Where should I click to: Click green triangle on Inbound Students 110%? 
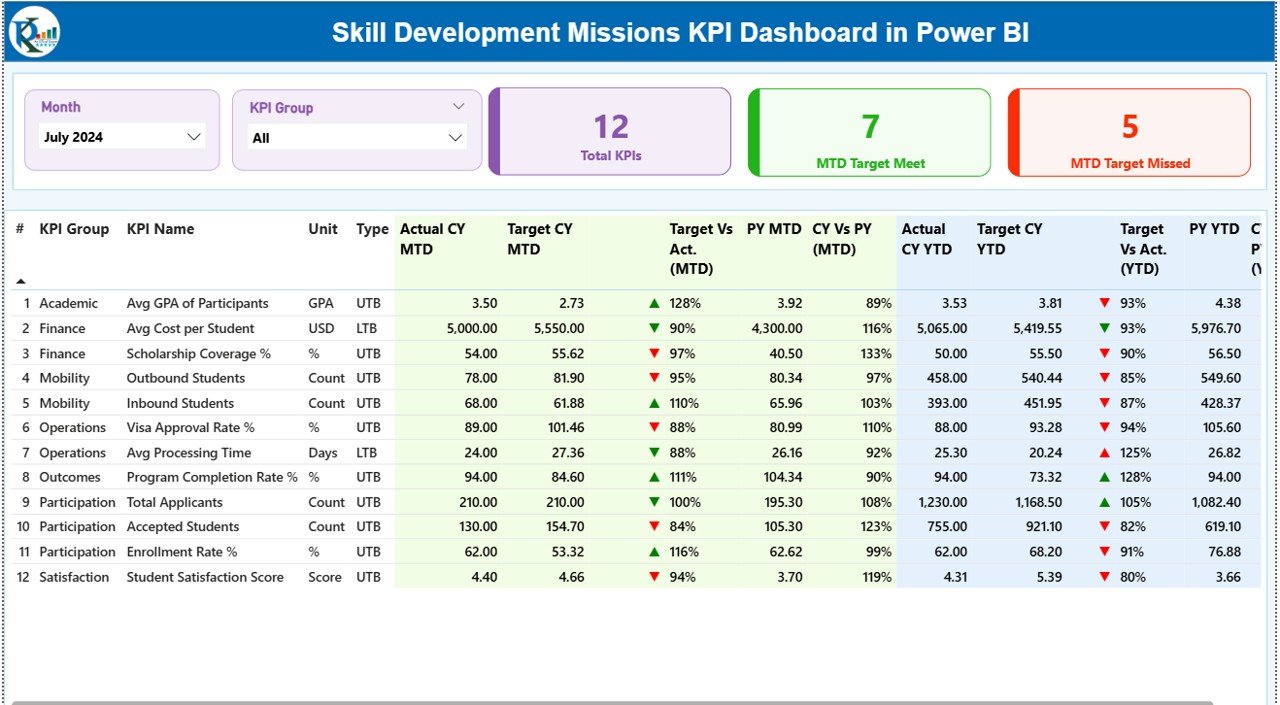(x=653, y=402)
